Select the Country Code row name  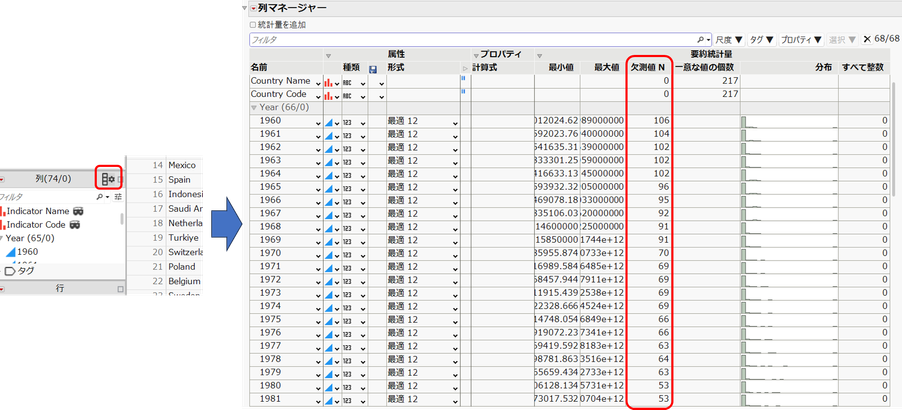278,94
